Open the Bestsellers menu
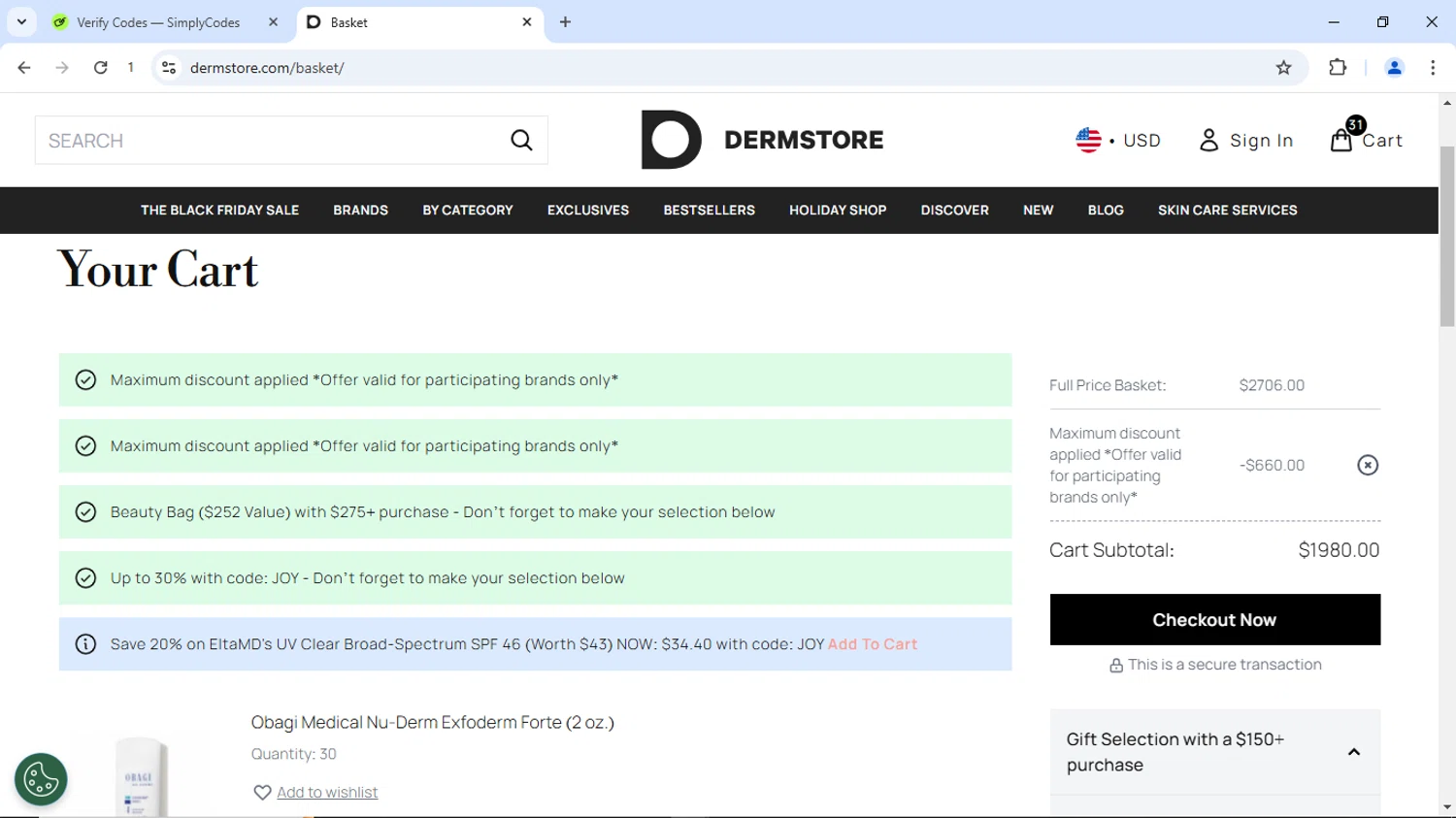The width and height of the screenshot is (1456, 818). (x=709, y=211)
